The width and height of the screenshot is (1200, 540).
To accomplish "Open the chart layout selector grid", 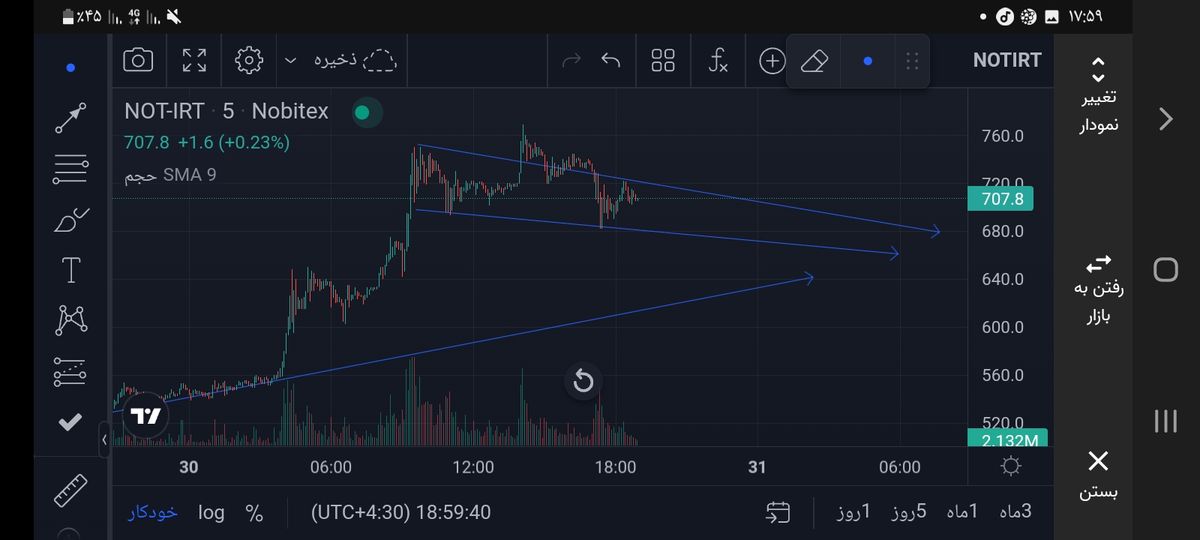I will 663,61.
